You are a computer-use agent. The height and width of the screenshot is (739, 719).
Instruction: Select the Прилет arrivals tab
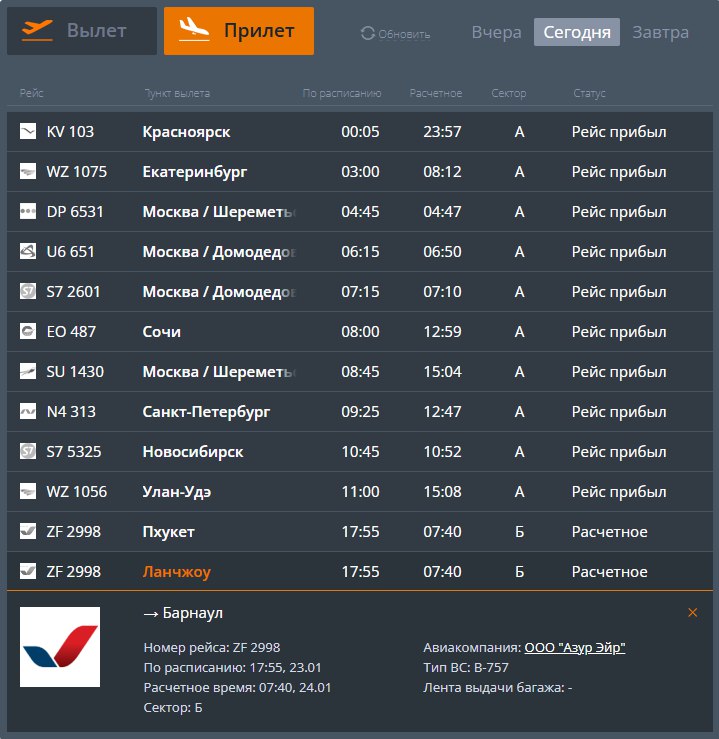(239, 31)
